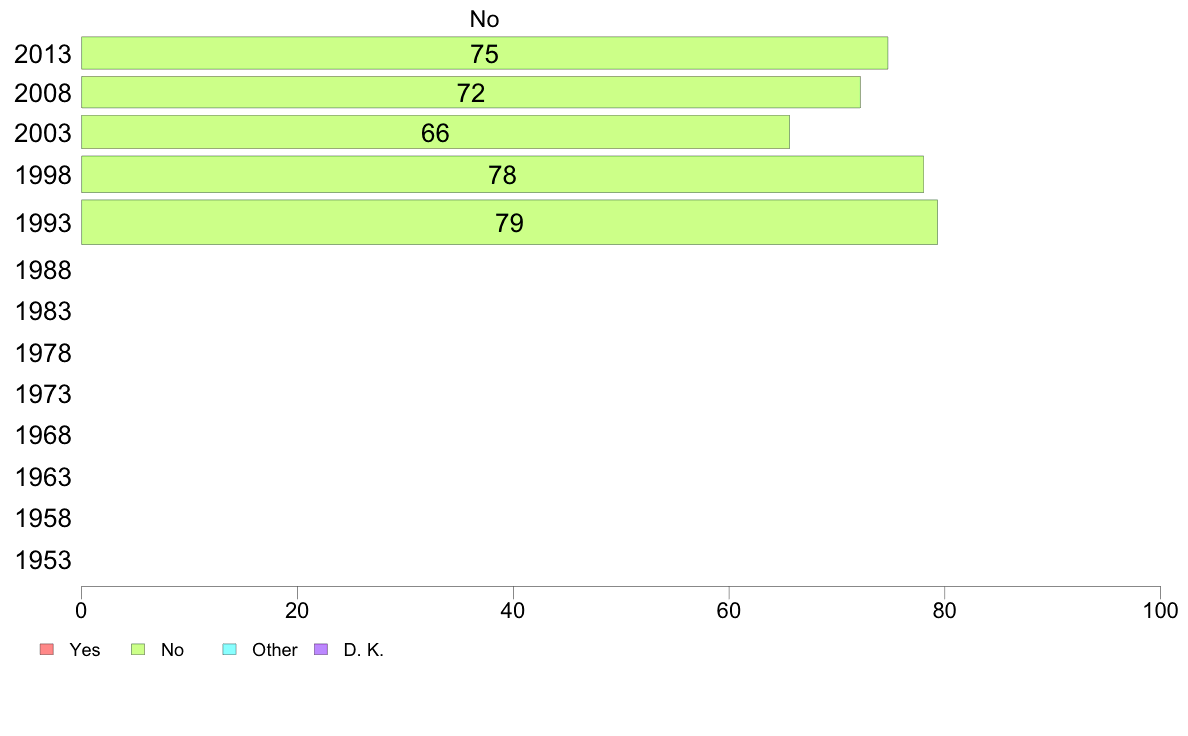The image size is (1188, 736).
Task: Select the 2008 bar showing 72
Action: pyautogui.click(x=471, y=92)
